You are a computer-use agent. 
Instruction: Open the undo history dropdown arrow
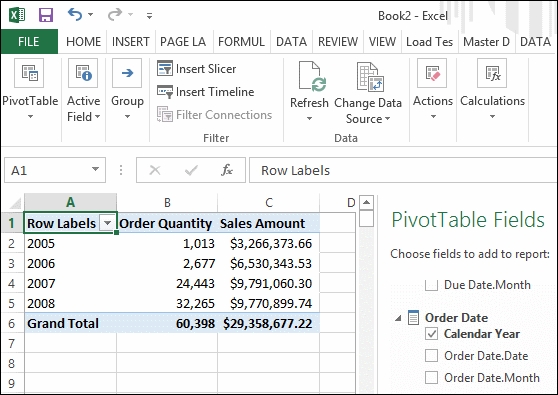click(x=90, y=15)
